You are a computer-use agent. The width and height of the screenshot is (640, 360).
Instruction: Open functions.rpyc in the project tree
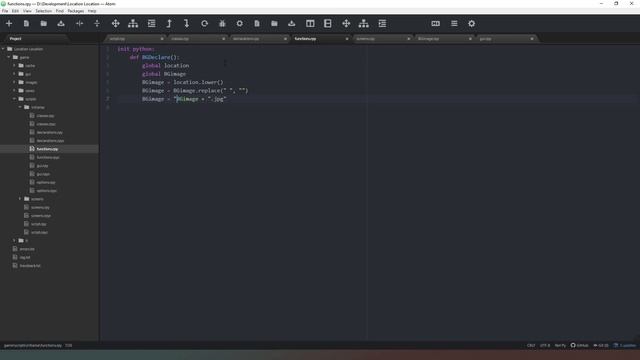point(48,157)
